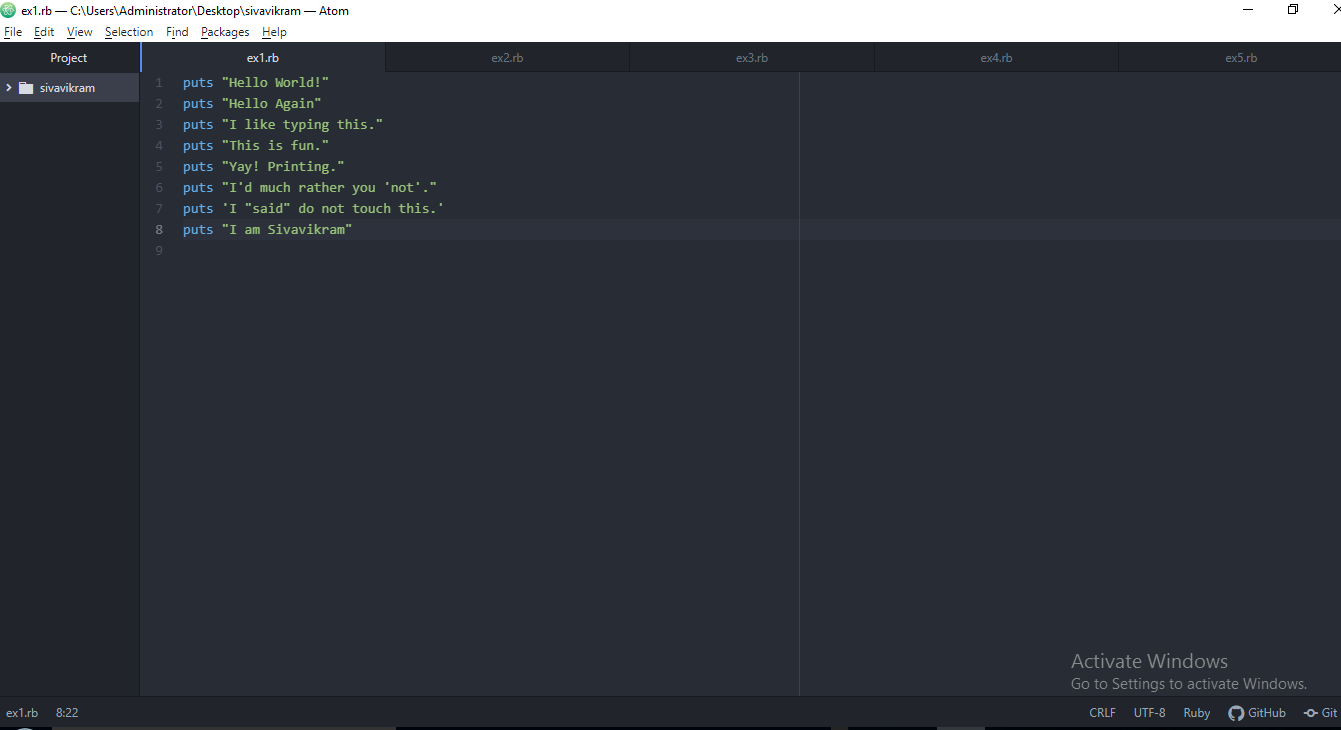Click the cursor position 8:22 indicator
Viewport: 1341px width, 730px height.
click(x=67, y=712)
